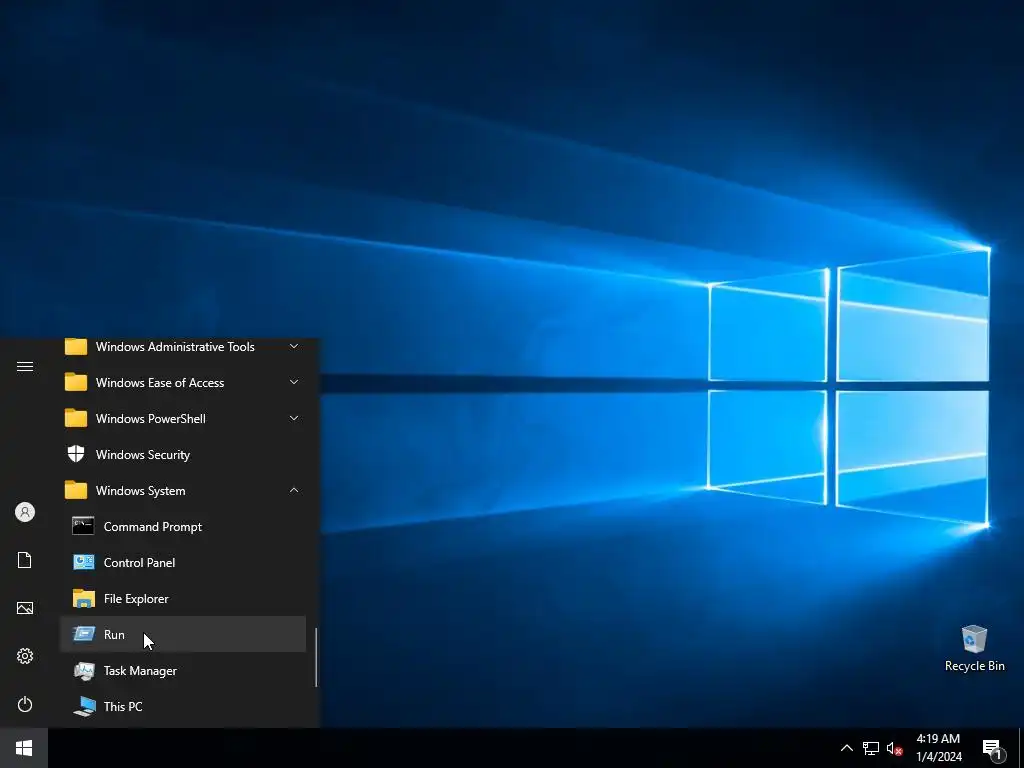Launch the "Task Manager" label

click(x=140, y=671)
